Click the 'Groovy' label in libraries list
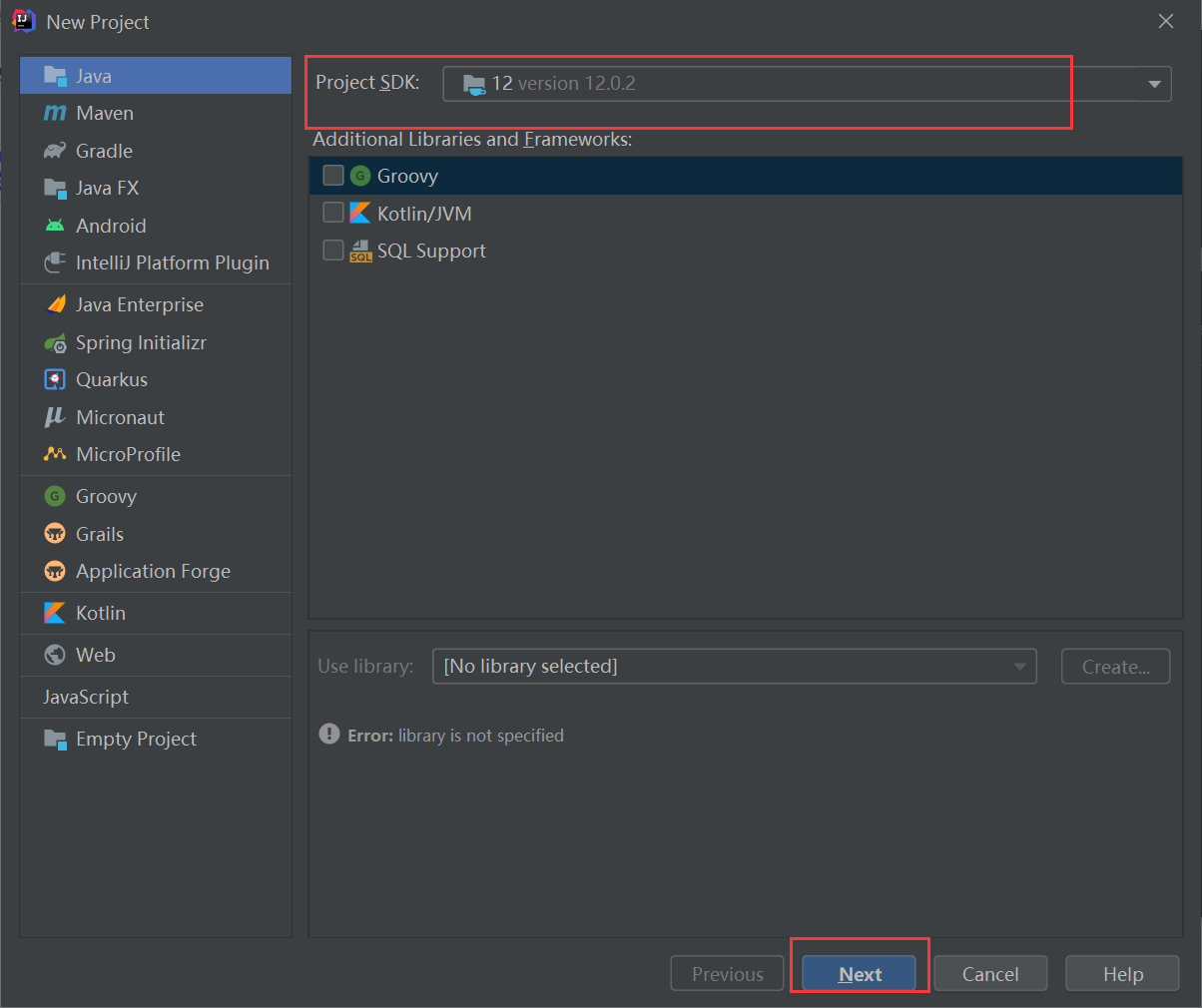Viewport: 1202px width, 1008px height. click(407, 176)
